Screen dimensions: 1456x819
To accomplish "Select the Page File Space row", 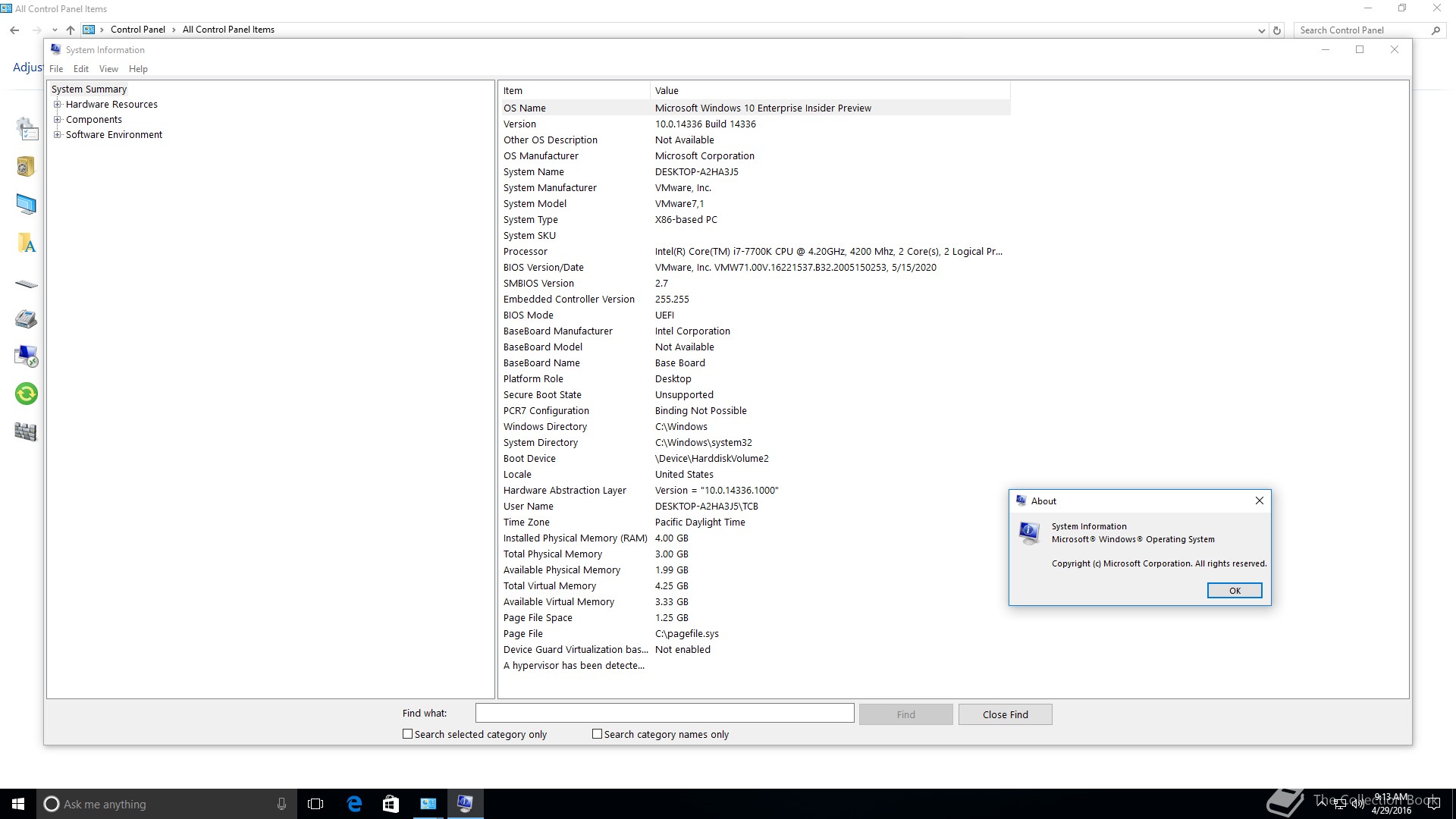I will [755, 617].
